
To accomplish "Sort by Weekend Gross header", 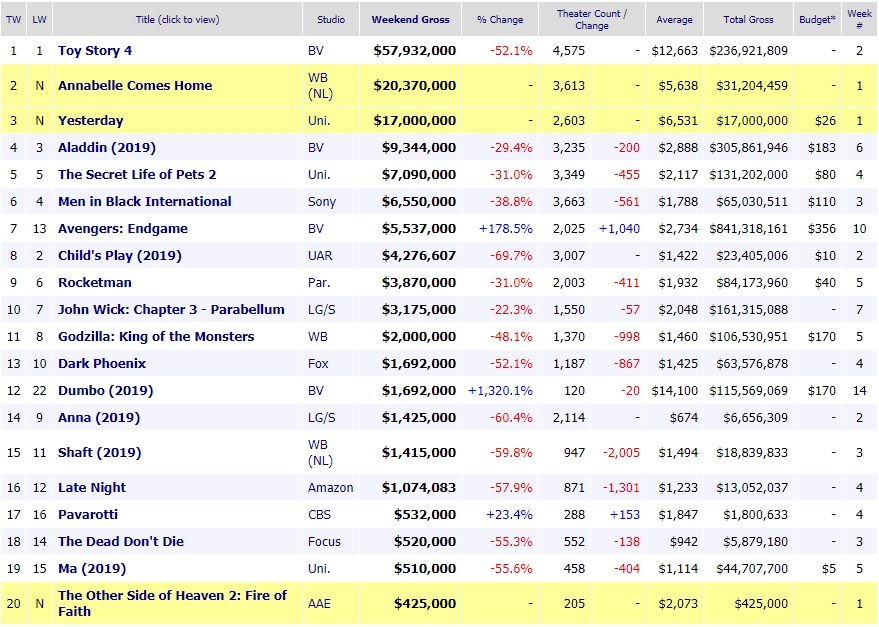I will pyautogui.click(x=410, y=20).
